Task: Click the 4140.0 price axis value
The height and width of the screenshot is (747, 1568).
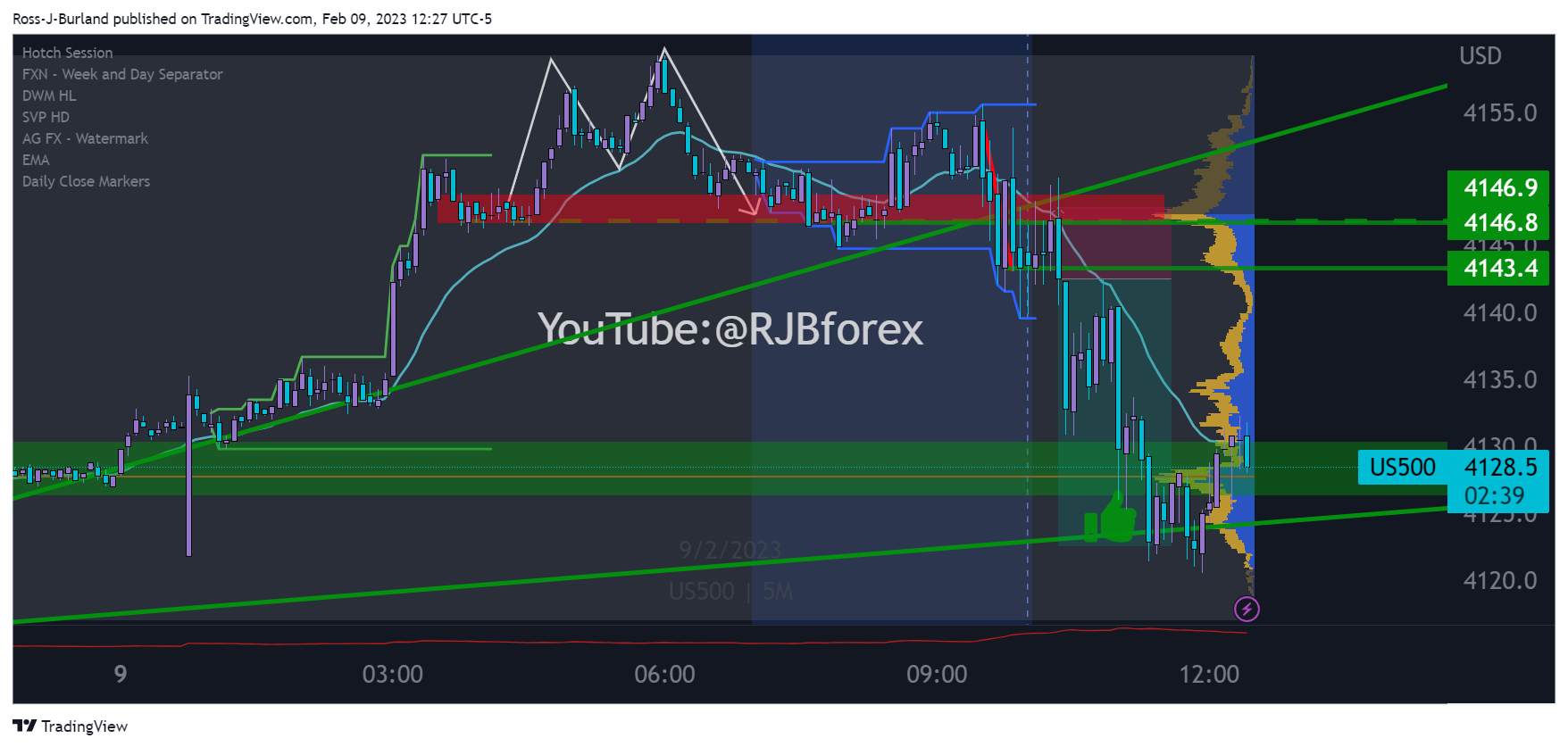Action: (1500, 312)
